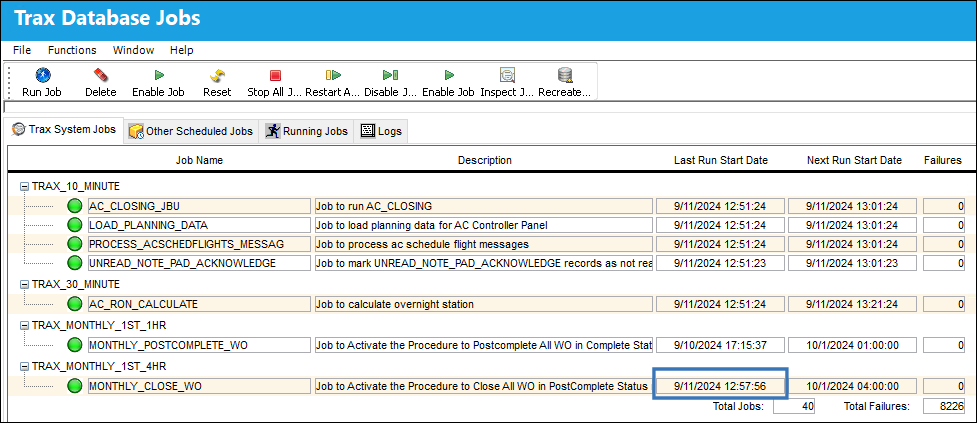Collapse the TRAX_10_MINUTE group
The width and height of the screenshot is (977, 423).
[x=24, y=186]
